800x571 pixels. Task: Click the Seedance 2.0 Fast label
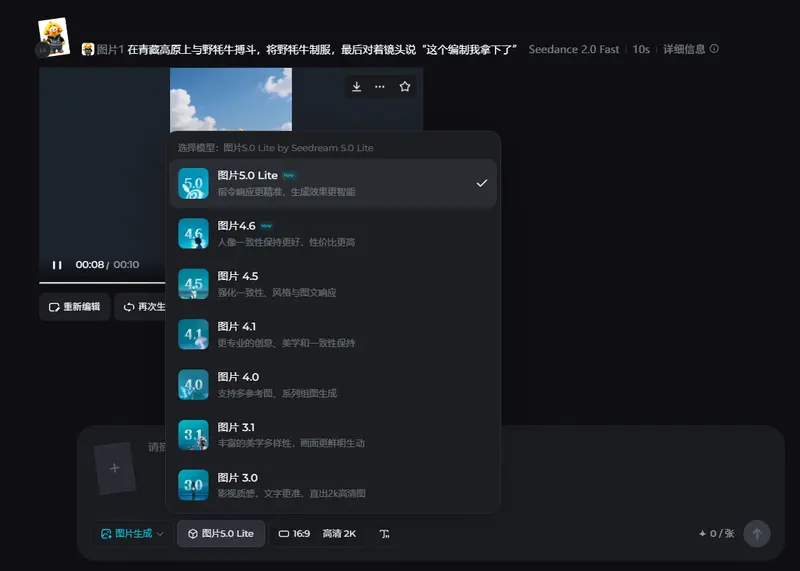pyautogui.click(x=573, y=49)
